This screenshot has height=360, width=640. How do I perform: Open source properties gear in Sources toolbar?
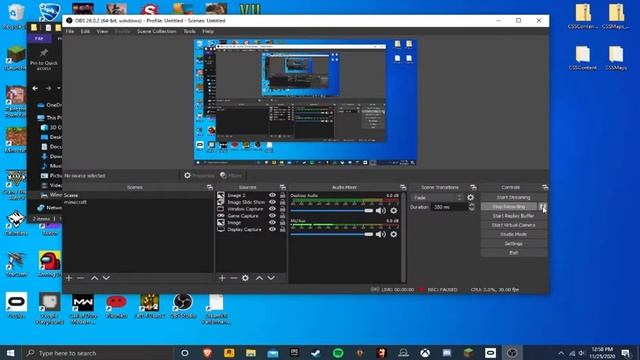coord(245,278)
